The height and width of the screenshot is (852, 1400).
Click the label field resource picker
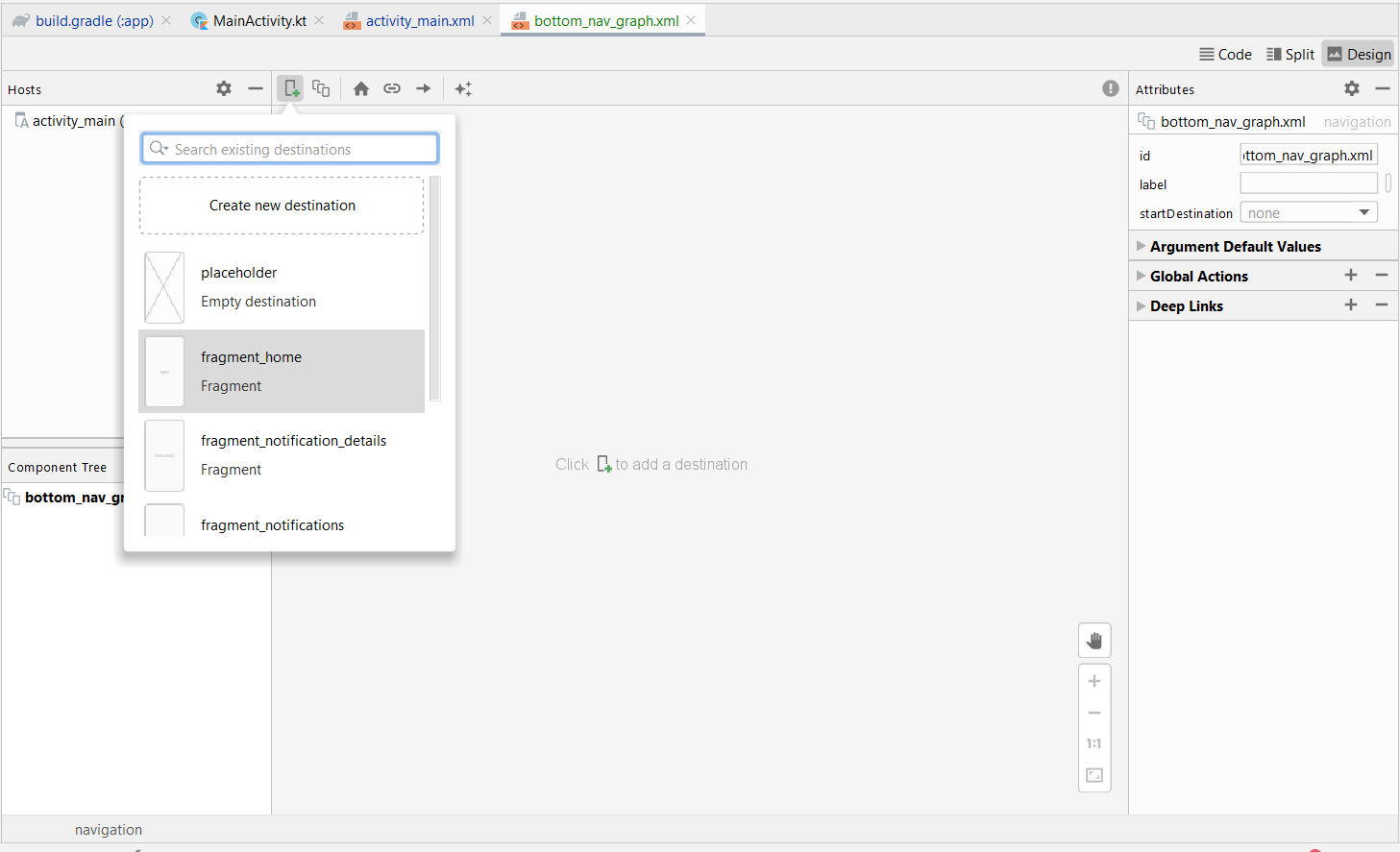coord(1388,183)
